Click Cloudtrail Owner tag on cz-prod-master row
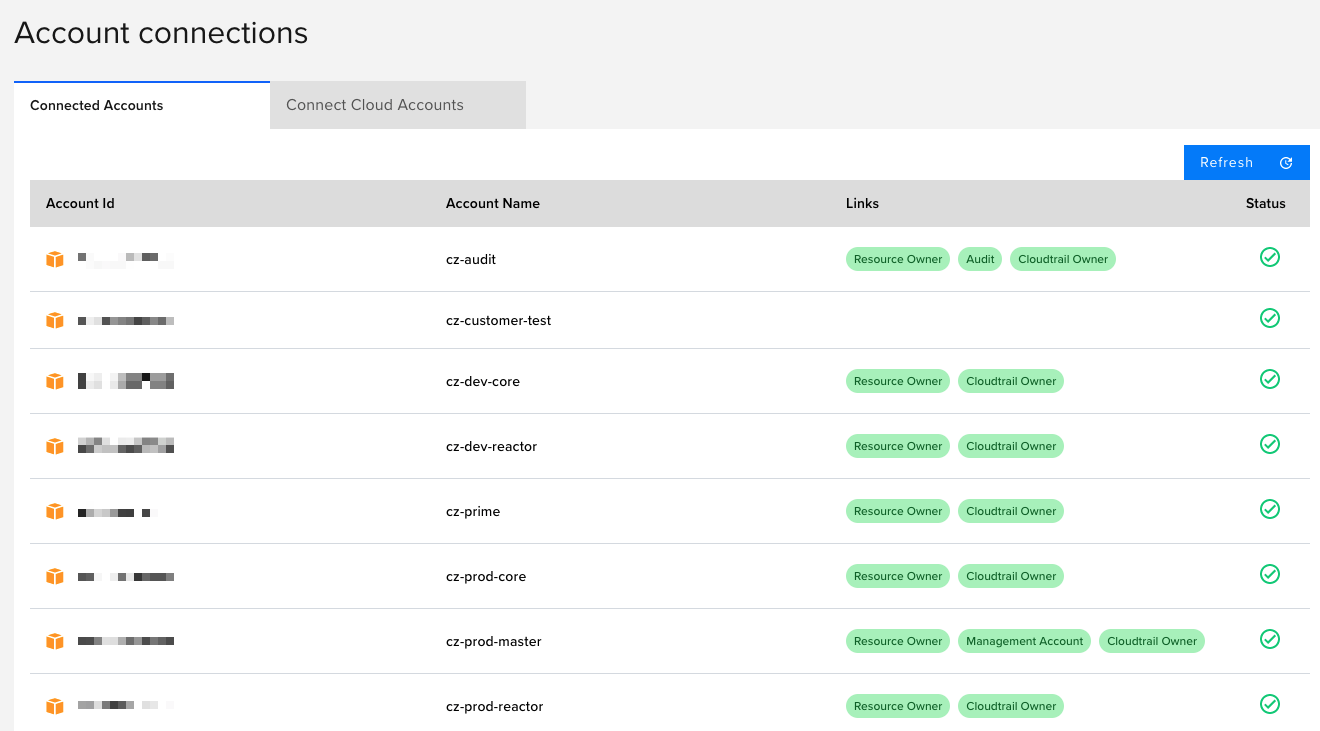 (1152, 641)
